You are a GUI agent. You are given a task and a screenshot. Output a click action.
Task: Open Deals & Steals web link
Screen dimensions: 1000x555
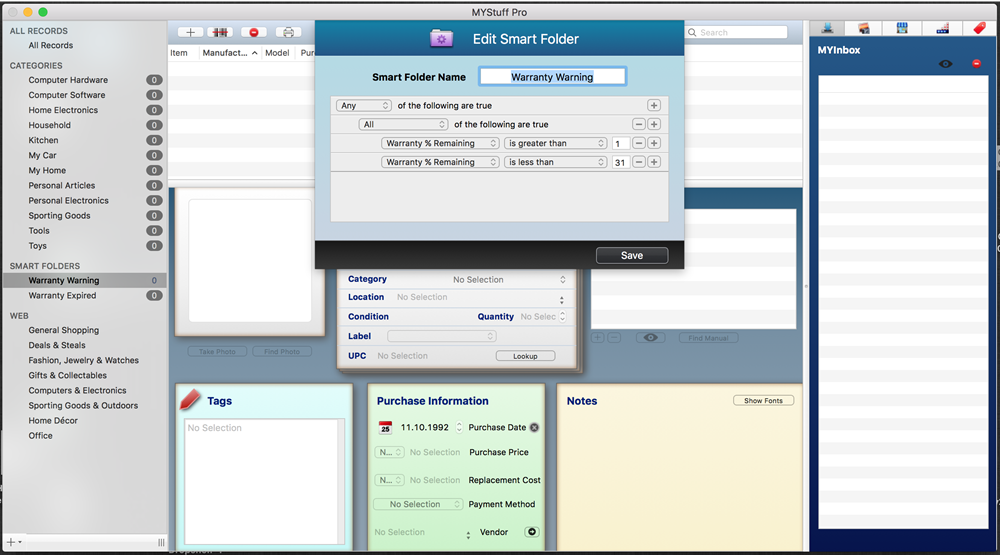point(57,345)
